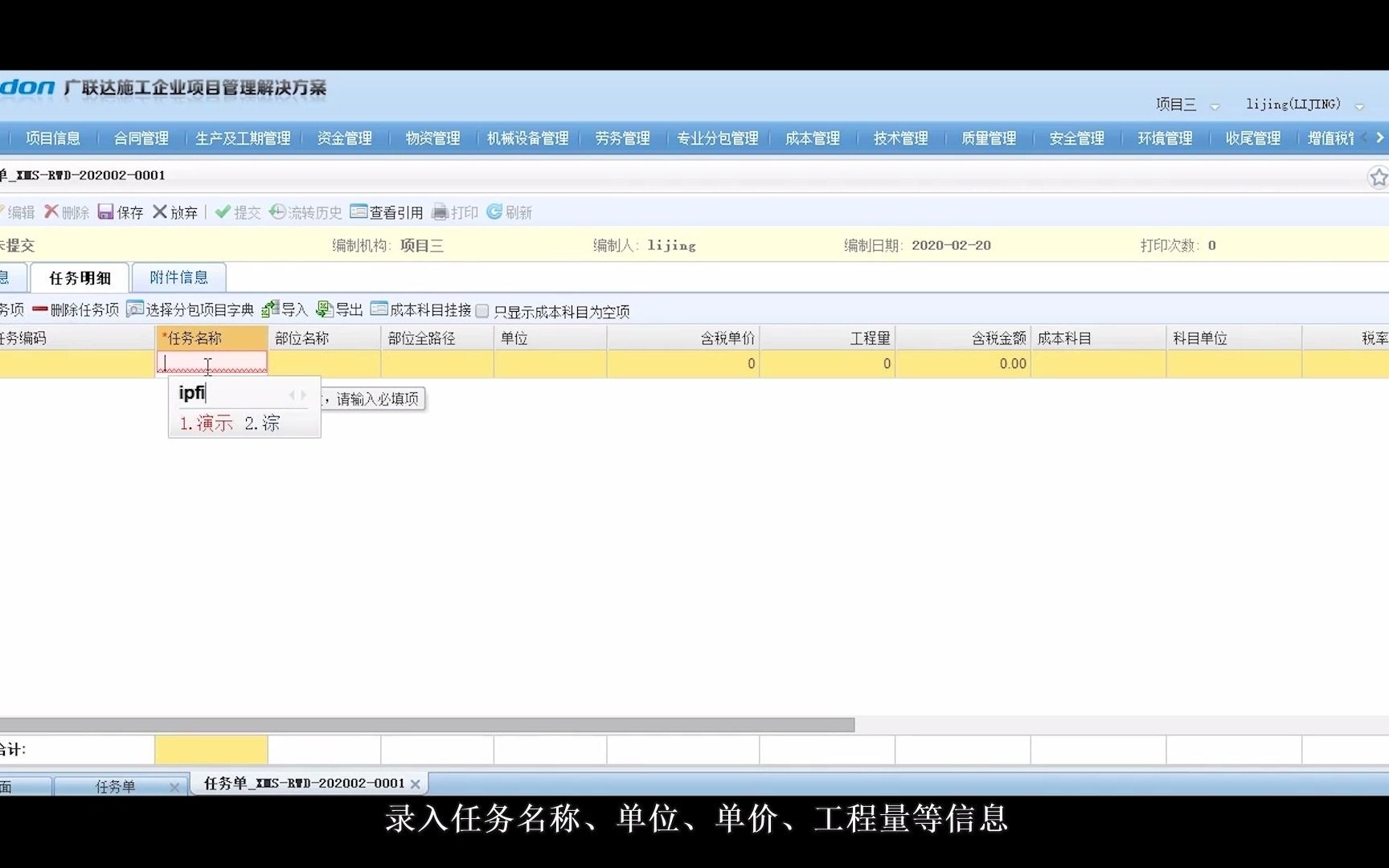Click the 单位 column header
Image resolution: width=1389 pixels, height=868 pixels.
tap(551, 338)
